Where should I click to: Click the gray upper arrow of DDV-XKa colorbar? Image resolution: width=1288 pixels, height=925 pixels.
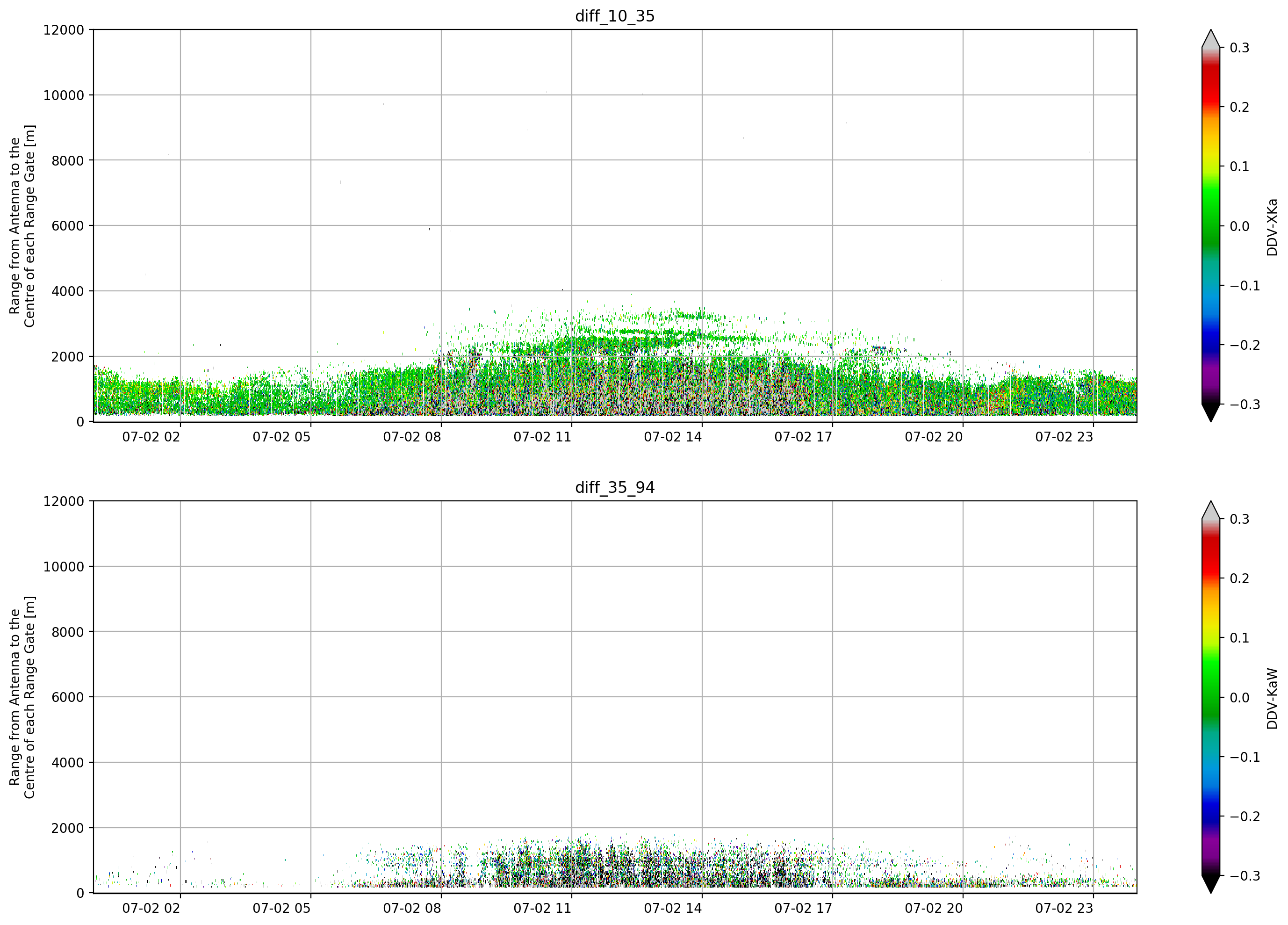pyautogui.click(x=1211, y=39)
